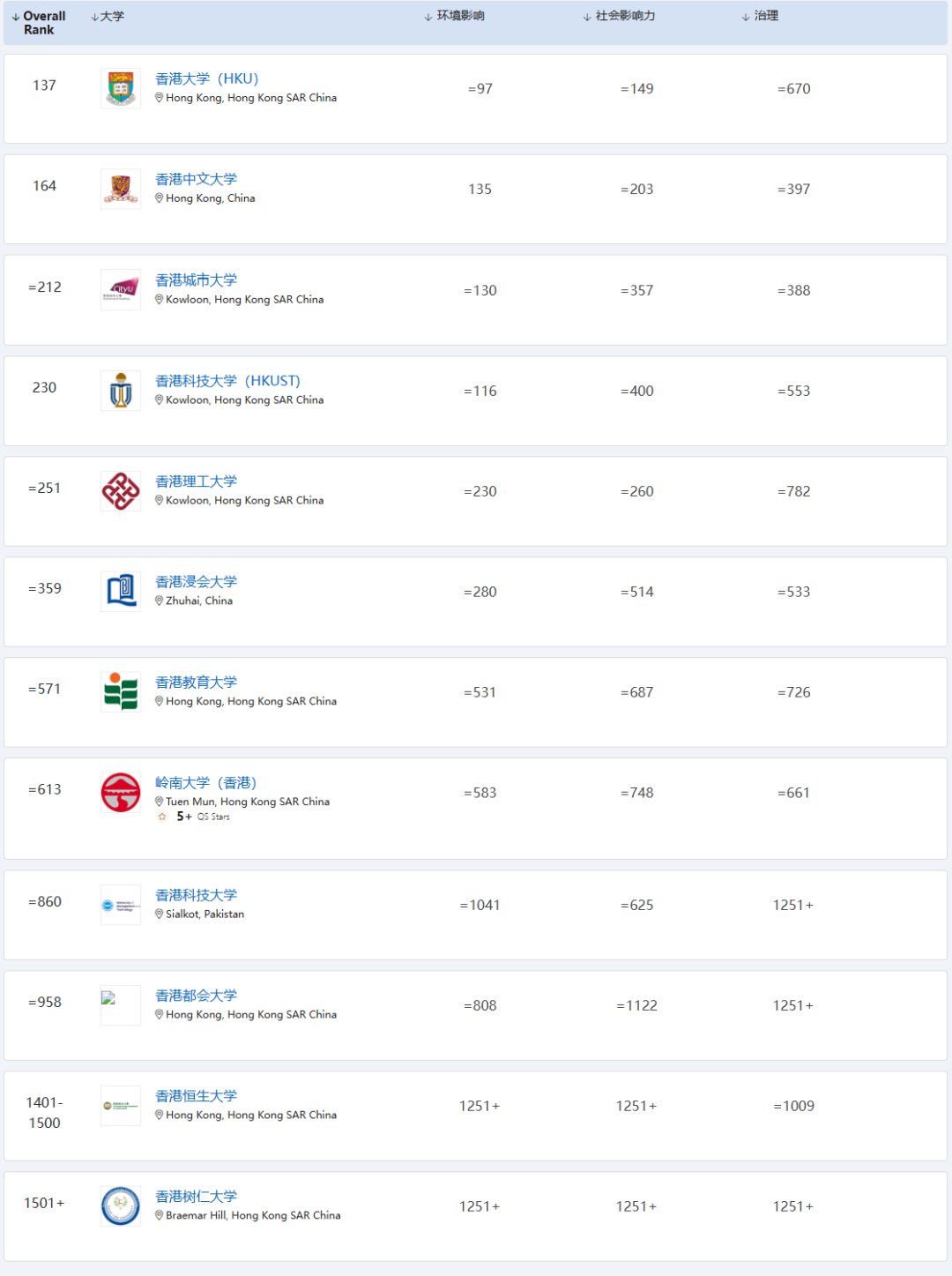Open the 岭南大学 (香港) link
952x1276 pixels.
tap(205, 783)
